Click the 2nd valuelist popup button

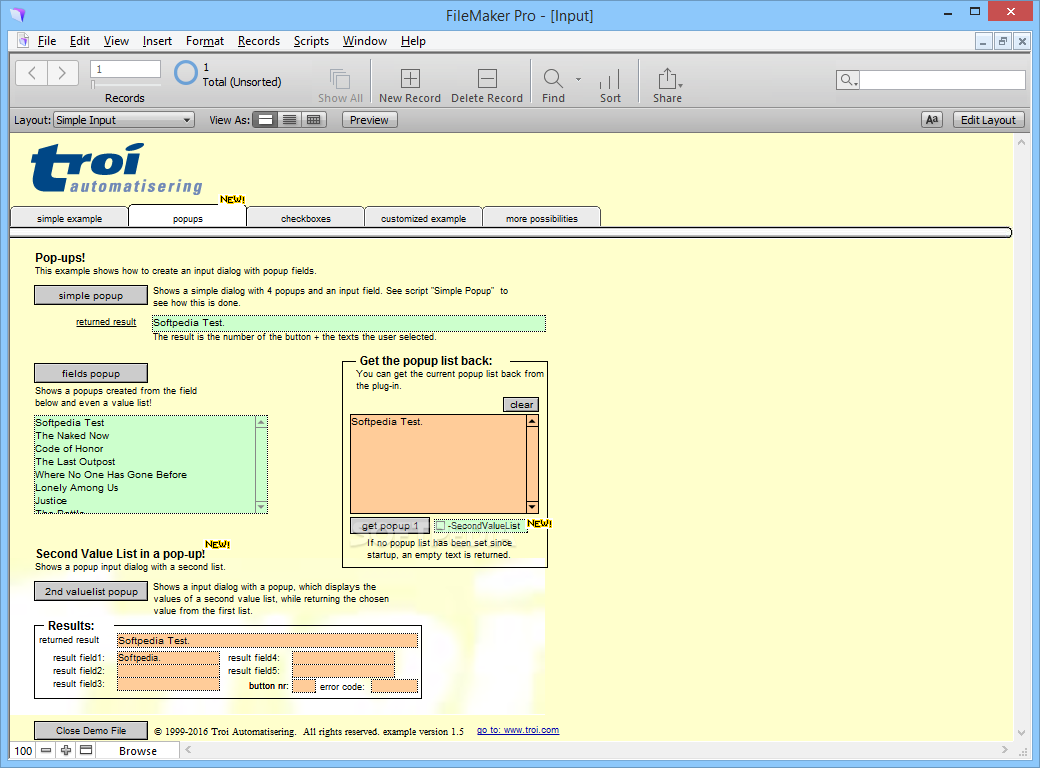coord(91,591)
